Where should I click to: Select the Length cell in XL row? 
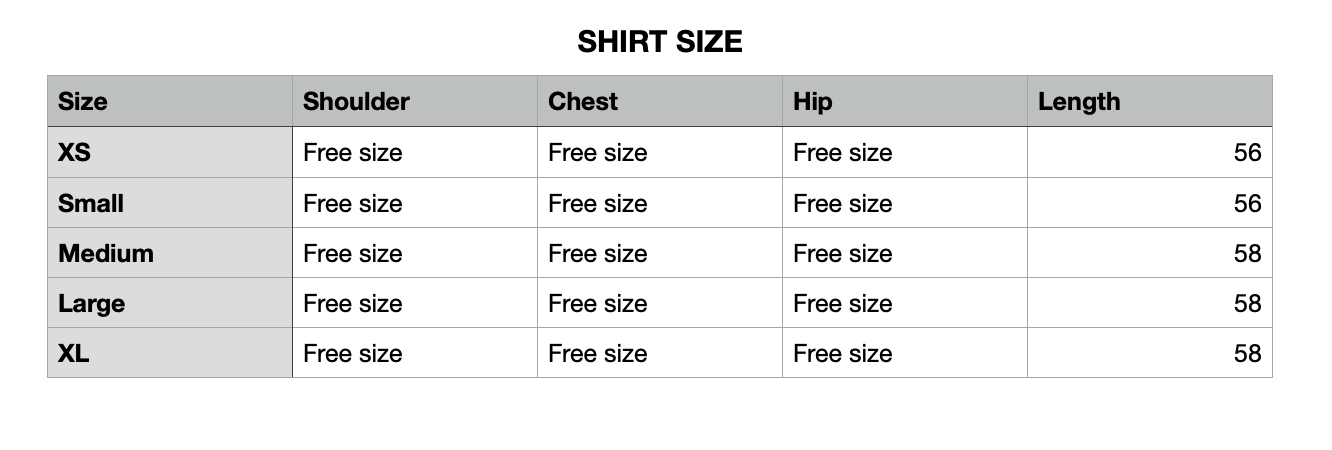point(1247,353)
